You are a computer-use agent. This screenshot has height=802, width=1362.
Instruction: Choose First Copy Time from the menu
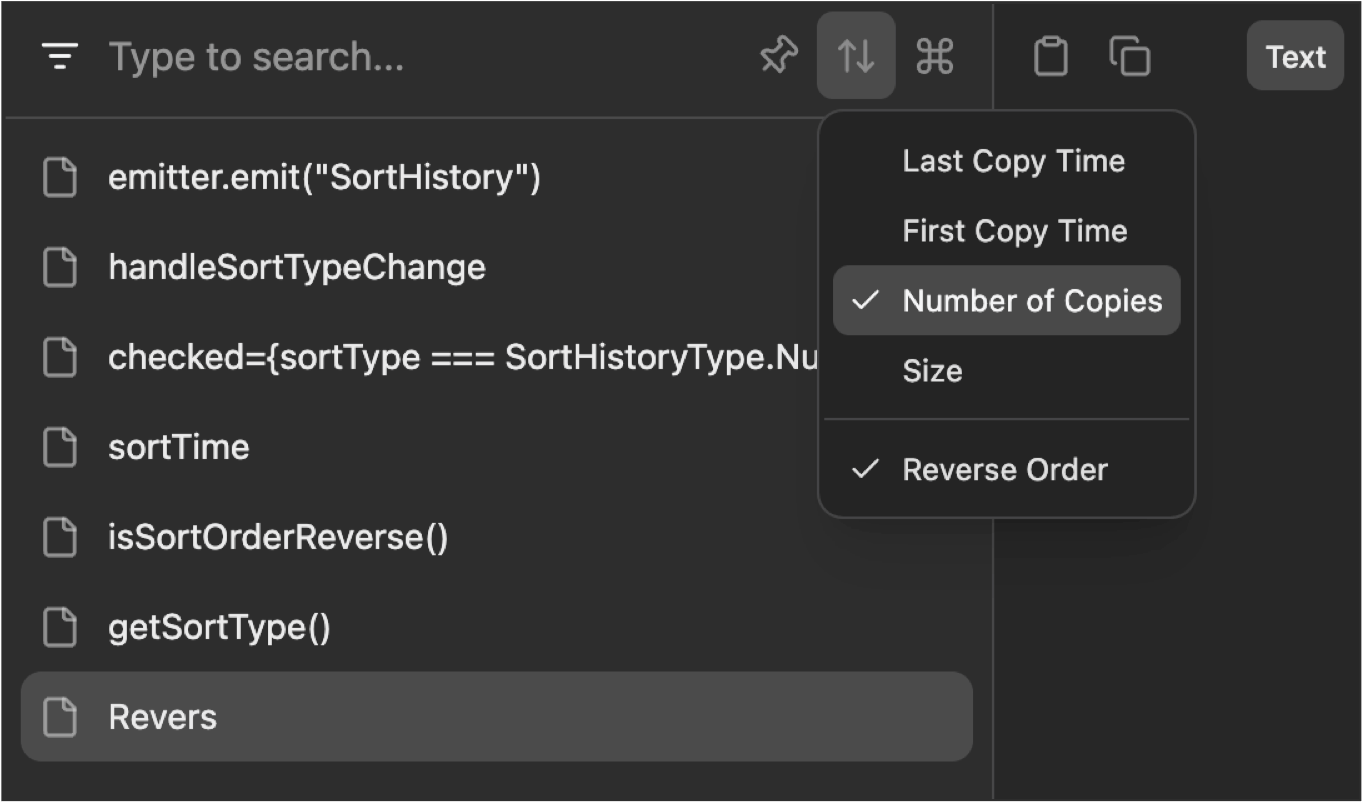1013,230
